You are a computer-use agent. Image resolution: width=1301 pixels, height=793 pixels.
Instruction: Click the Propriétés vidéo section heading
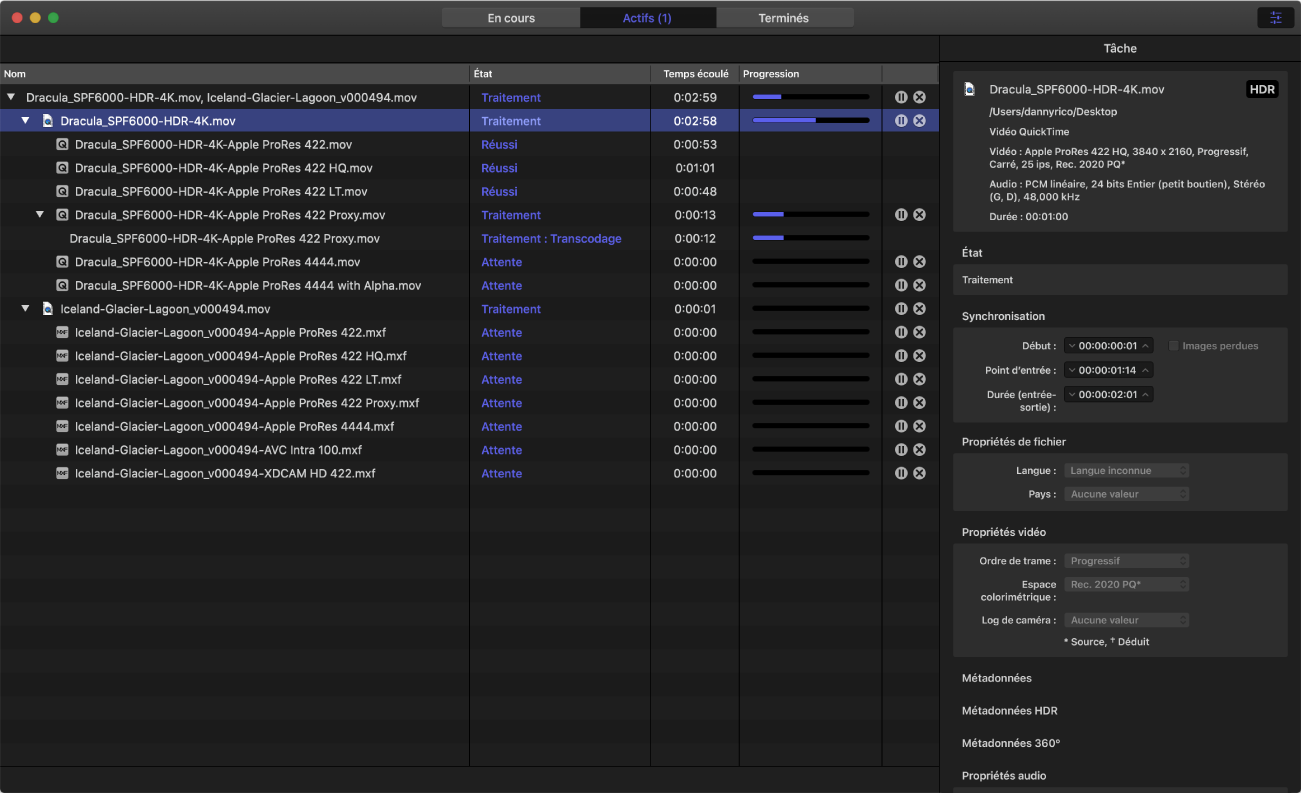[x=1003, y=532]
